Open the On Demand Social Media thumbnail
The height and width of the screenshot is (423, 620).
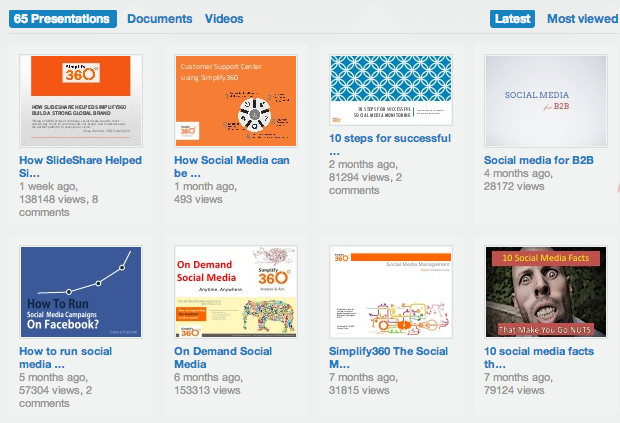click(x=236, y=292)
